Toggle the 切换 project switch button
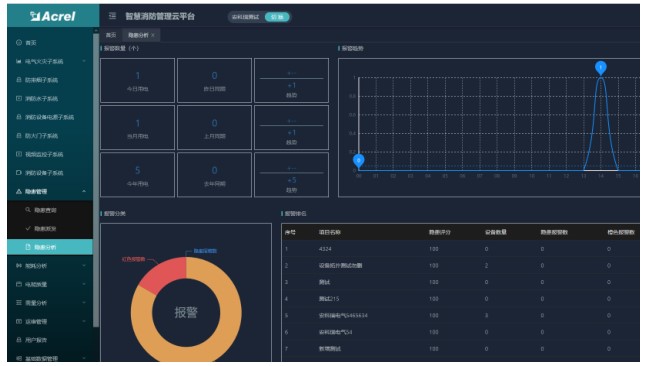Image resolution: width=645 pixels, height=366 pixels. click(x=277, y=17)
